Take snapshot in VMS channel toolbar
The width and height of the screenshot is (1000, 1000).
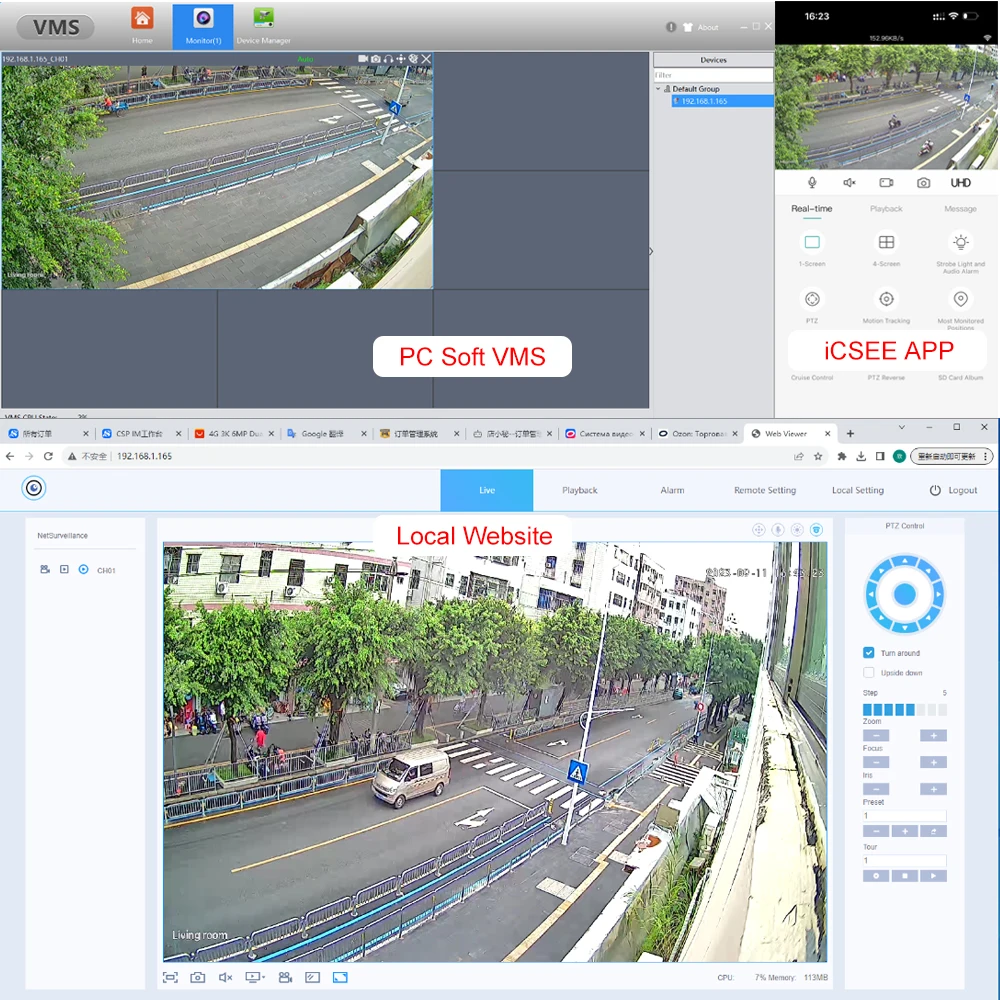point(376,59)
